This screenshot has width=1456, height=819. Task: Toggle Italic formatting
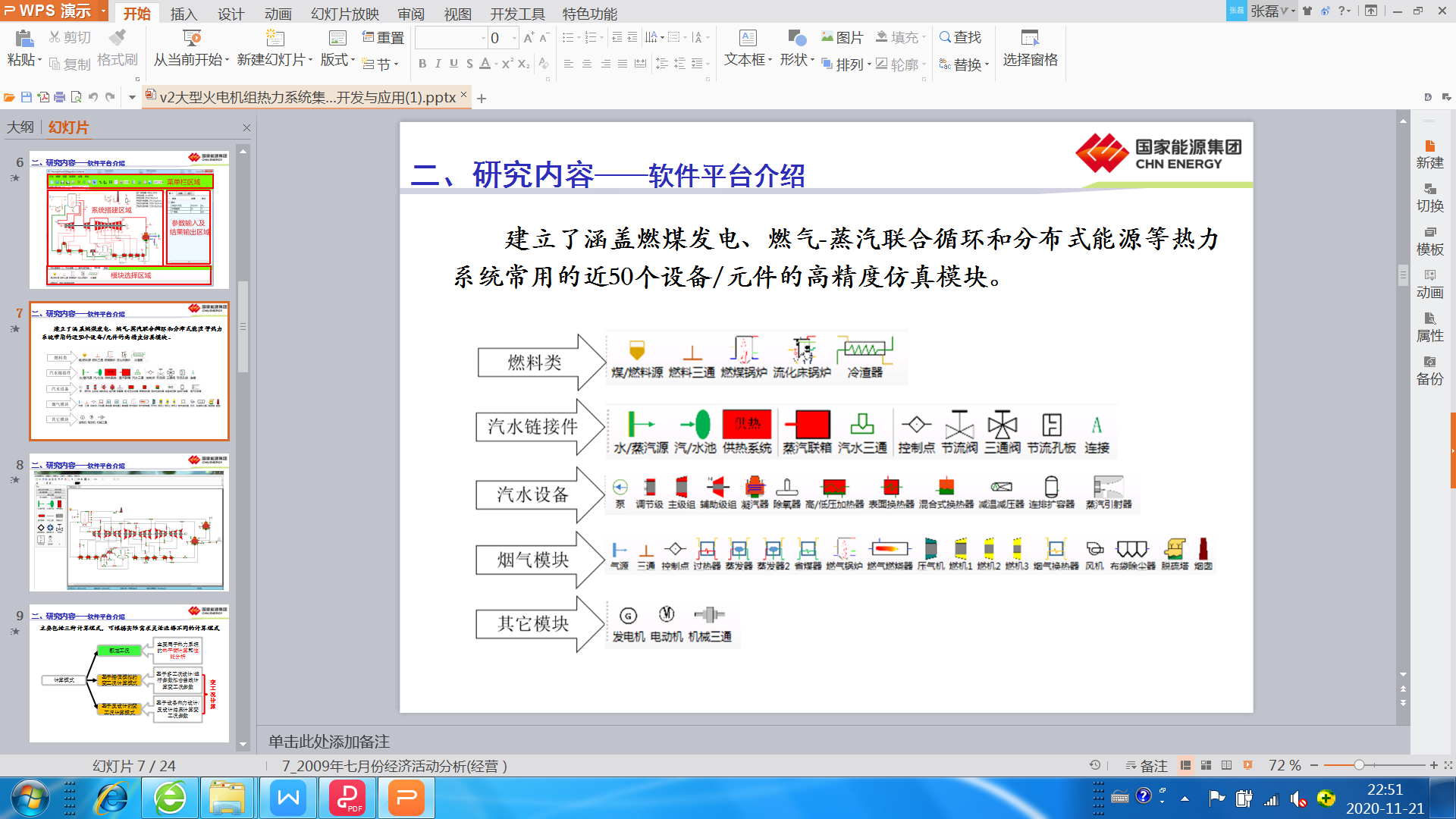[x=438, y=64]
